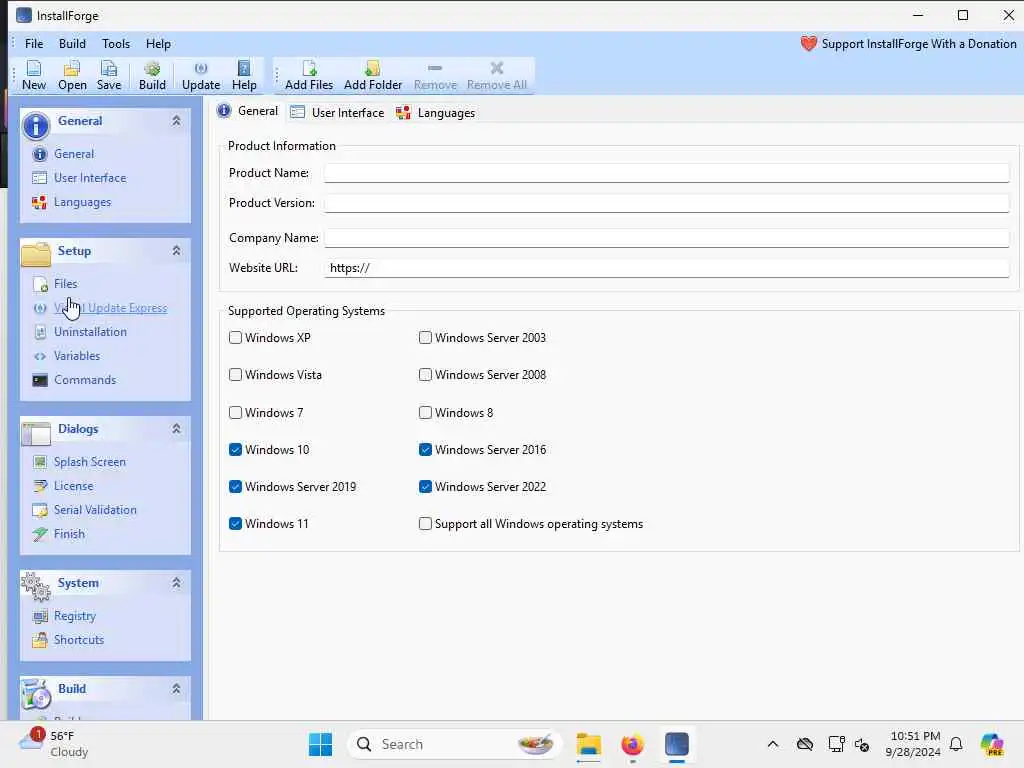Viewport: 1024px width, 768px height.
Task: Open Serial Validation under Dialogs
Action: point(95,510)
